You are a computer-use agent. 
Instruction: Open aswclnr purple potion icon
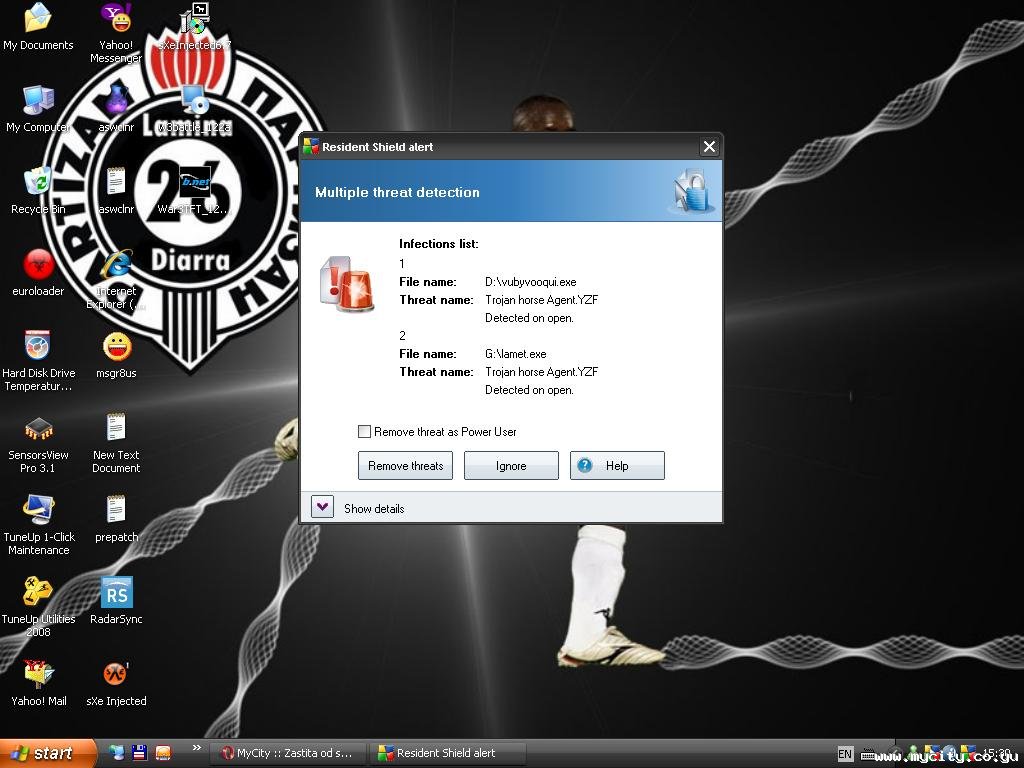(116, 109)
